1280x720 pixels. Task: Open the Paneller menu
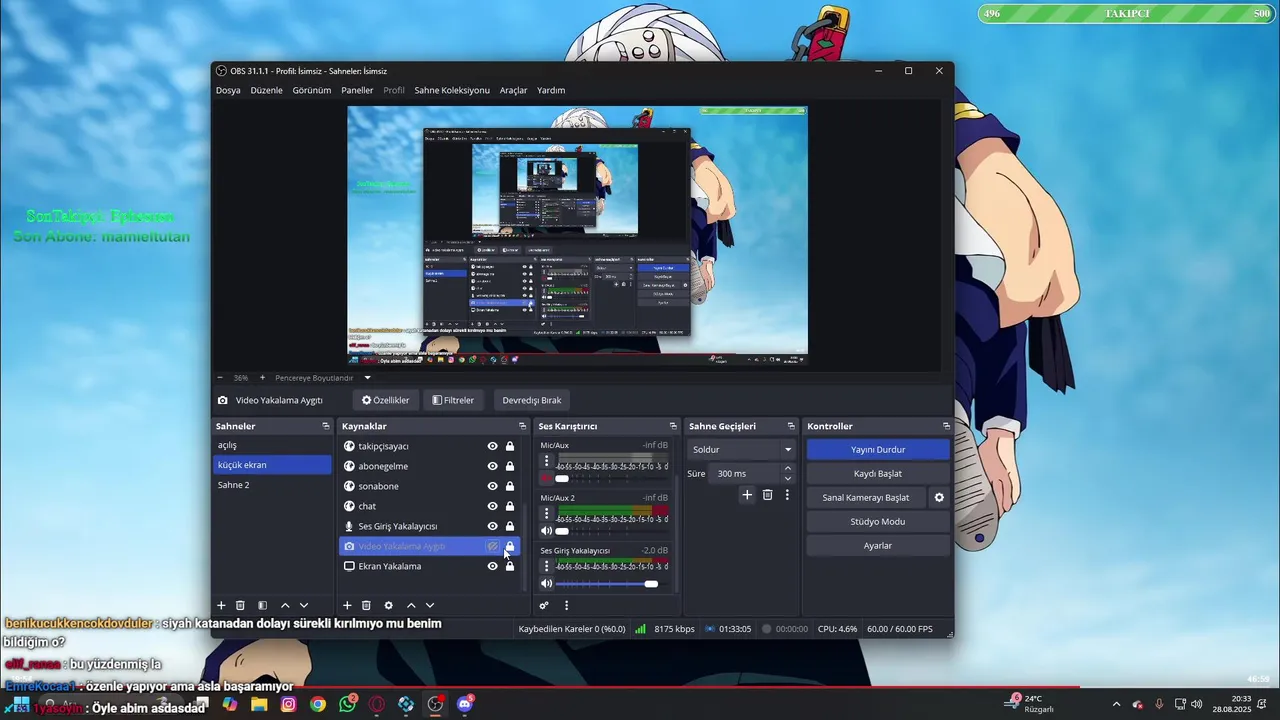(x=357, y=90)
